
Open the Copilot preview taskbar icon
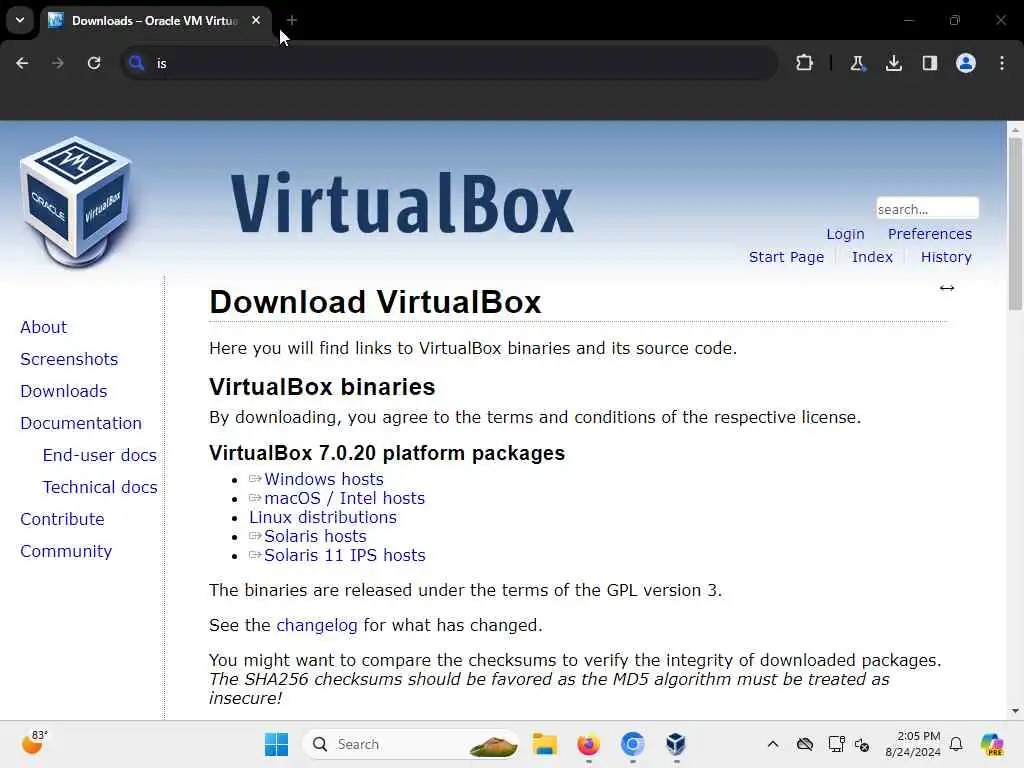[992, 744]
